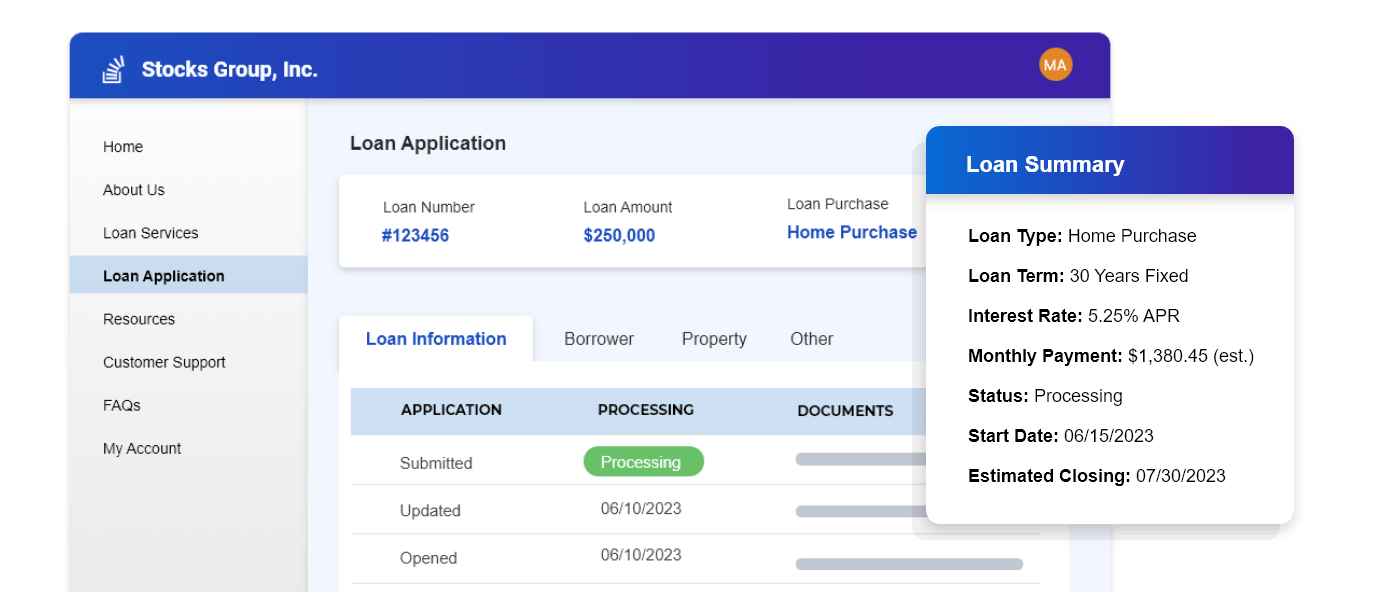The width and height of the screenshot is (1392, 592).
Task: Click the Interest Rate 5.25% APR line
Action: tap(1074, 316)
